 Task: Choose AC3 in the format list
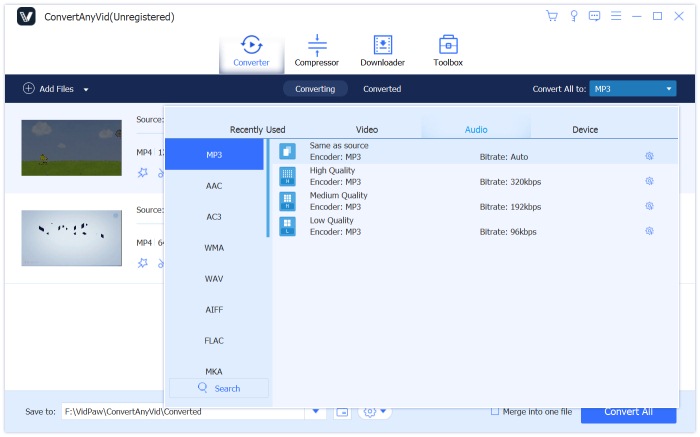point(214,217)
